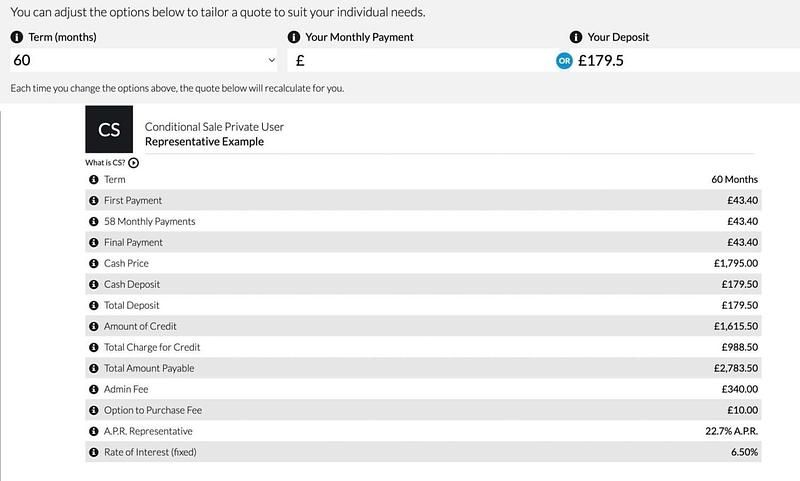Viewport: 800px width, 481px height.
Task: Click info icon for Amount of Credit
Action: click(x=94, y=326)
